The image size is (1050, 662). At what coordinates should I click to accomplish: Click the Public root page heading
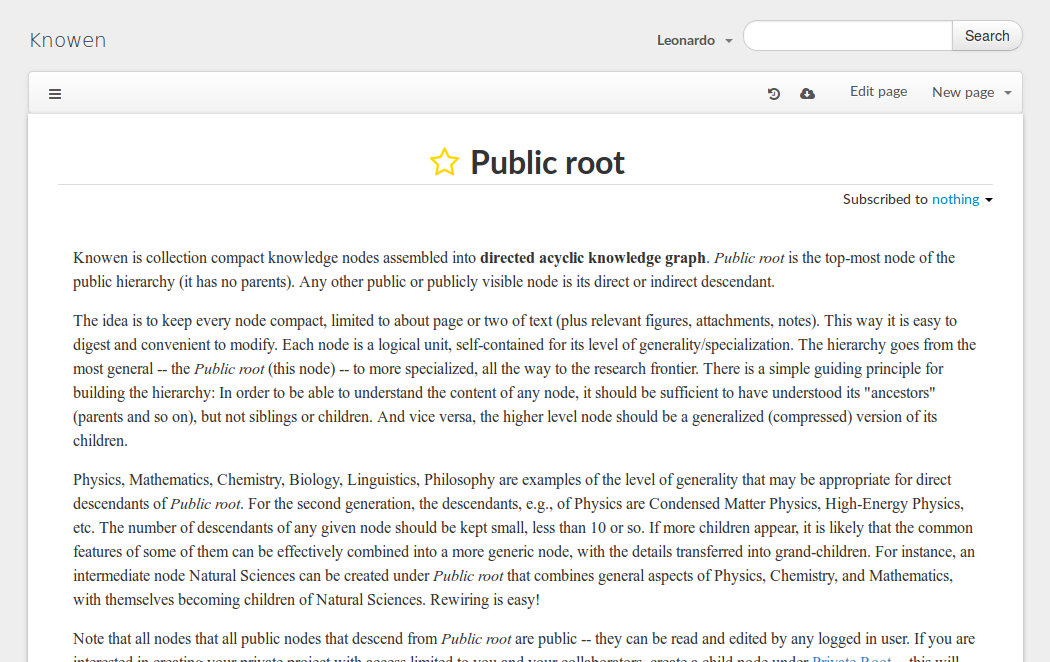click(547, 162)
